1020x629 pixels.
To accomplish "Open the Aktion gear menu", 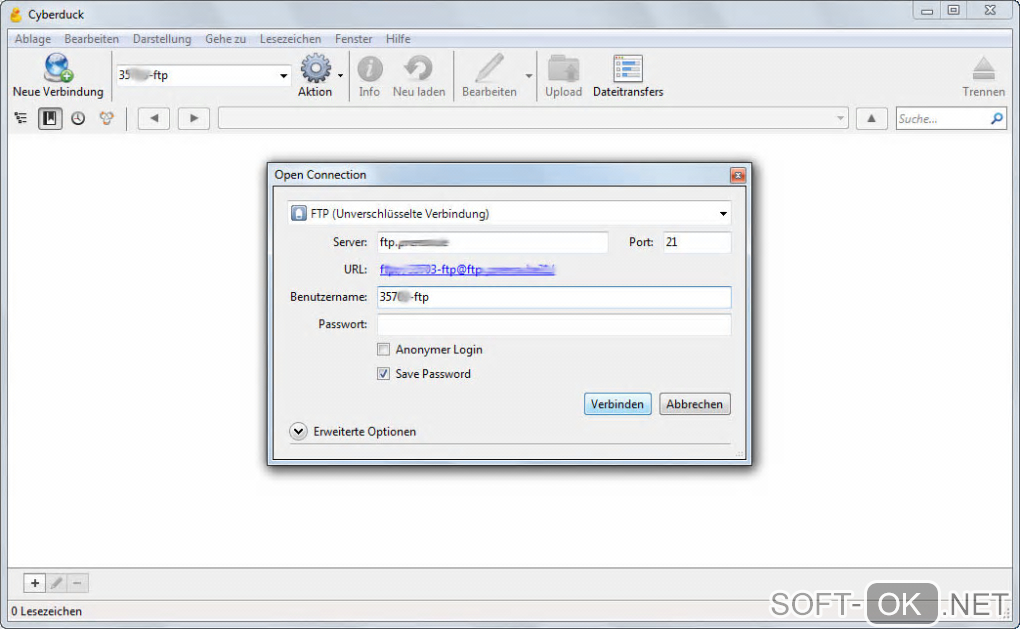I will coord(315,68).
